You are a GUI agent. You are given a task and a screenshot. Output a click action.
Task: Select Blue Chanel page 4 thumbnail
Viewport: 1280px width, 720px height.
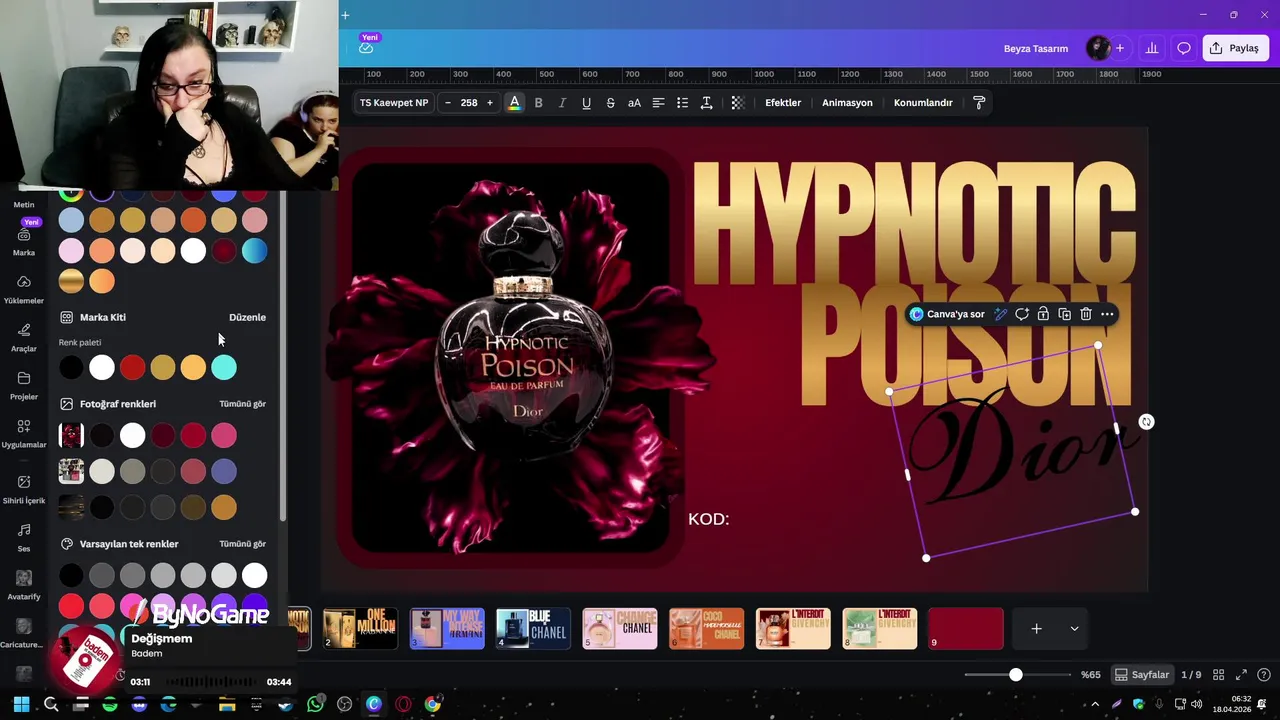pyautogui.click(x=533, y=629)
